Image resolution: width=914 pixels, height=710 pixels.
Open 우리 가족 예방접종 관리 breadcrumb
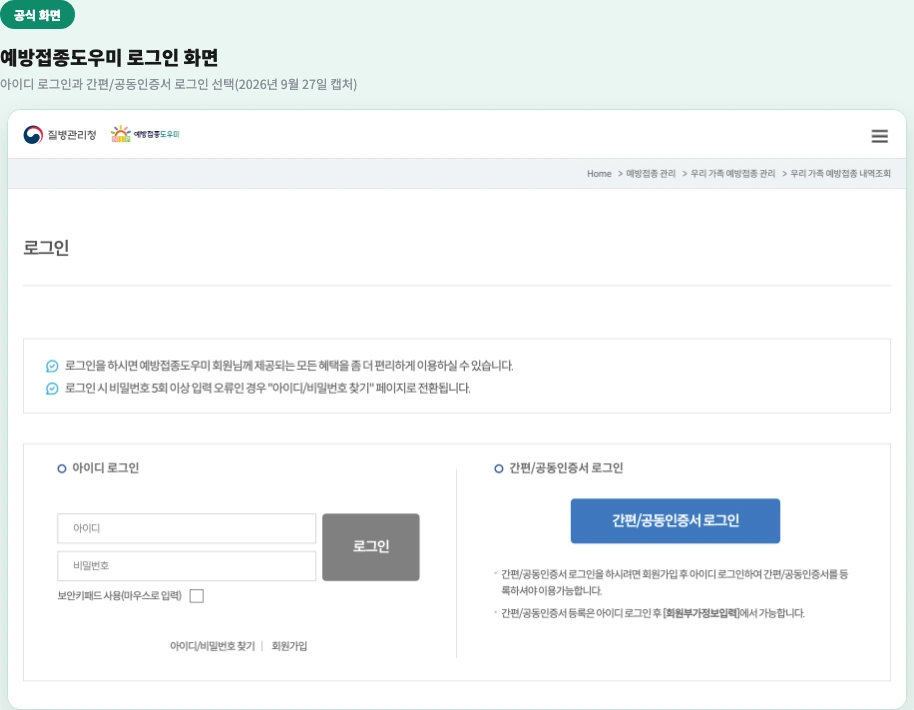[733, 173]
